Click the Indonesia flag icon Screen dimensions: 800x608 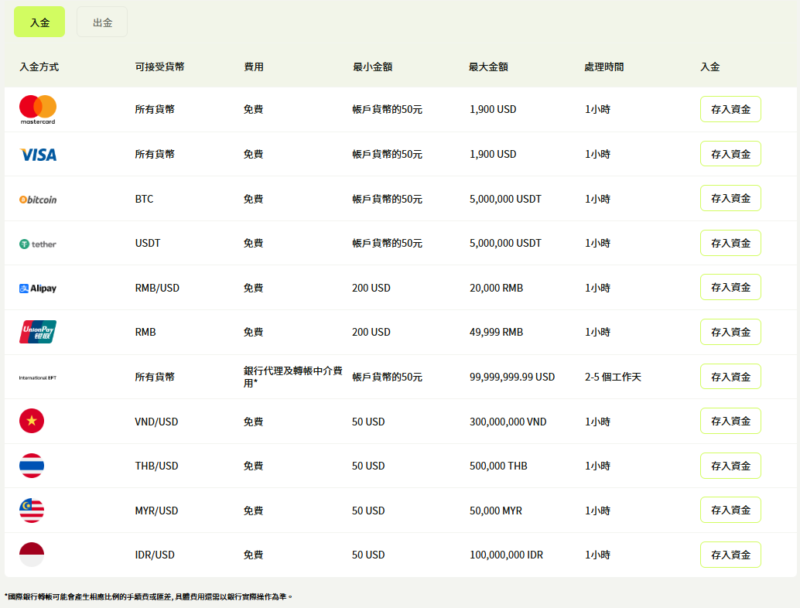pos(32,554)
